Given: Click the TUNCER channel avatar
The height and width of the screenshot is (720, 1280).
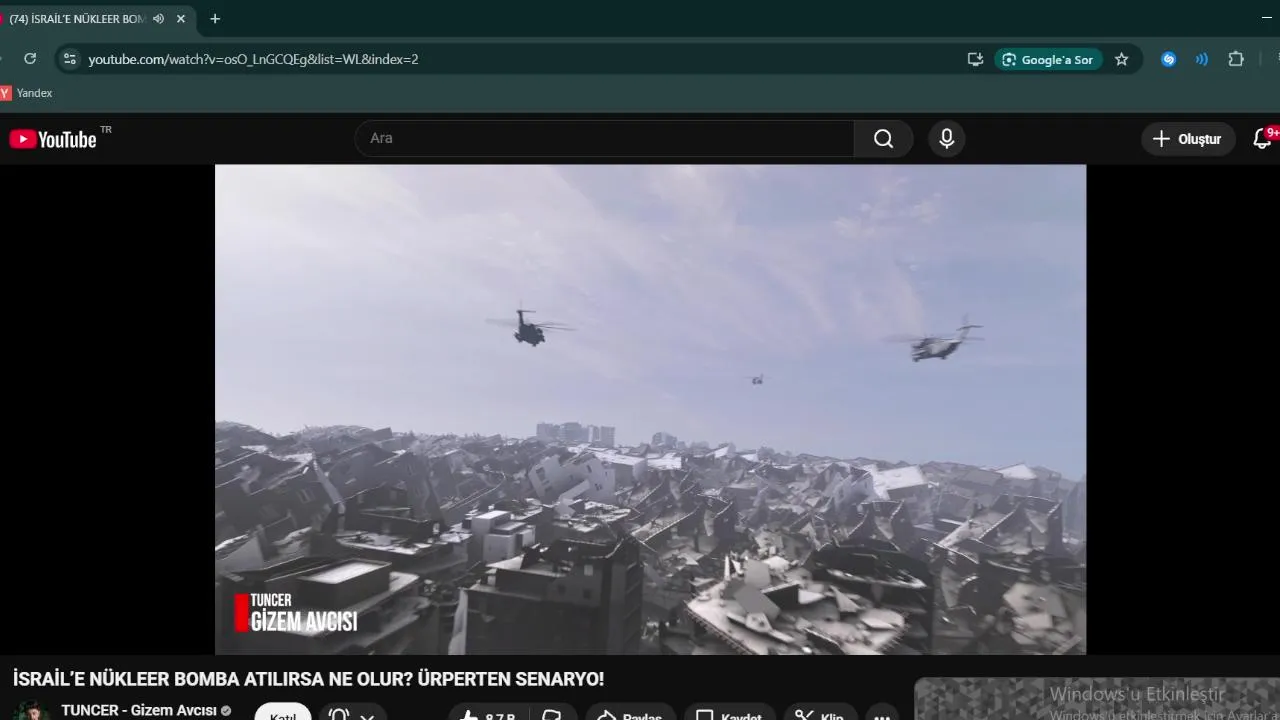Looking at the screenshot, I should (30, 710).
